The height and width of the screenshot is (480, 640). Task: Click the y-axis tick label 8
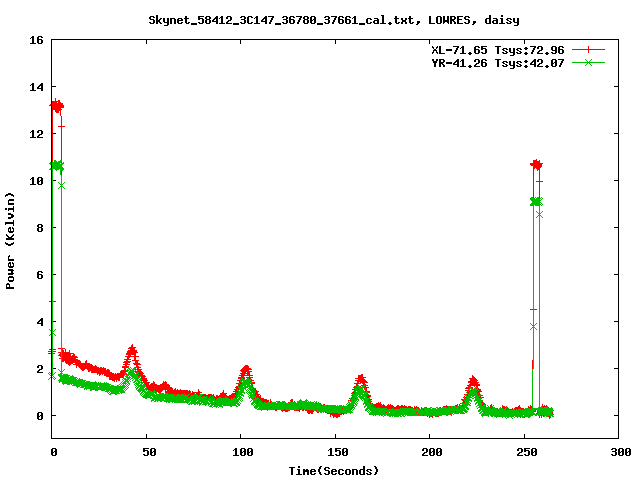pos(40,228)
